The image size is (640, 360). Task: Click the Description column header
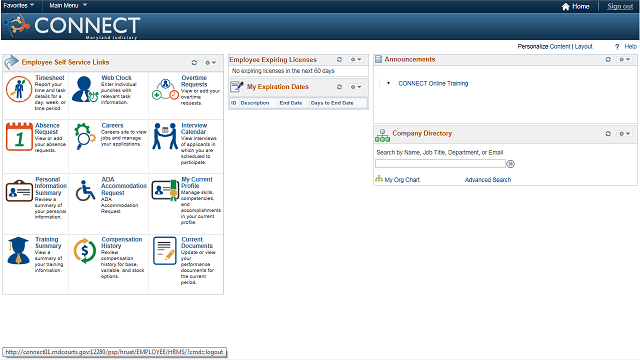(x=255, y=103)
